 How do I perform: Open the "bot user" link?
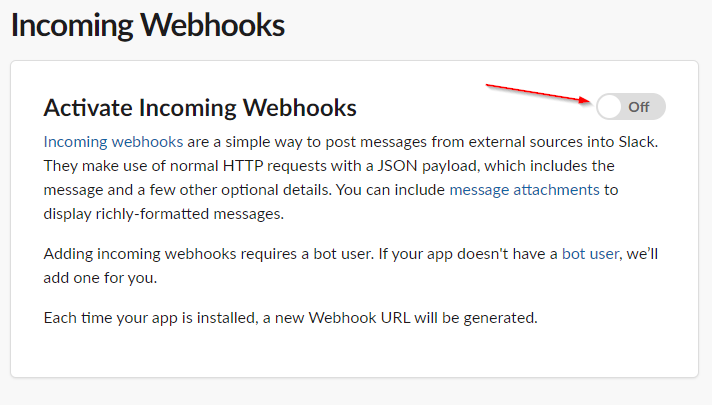click(590, 253)
